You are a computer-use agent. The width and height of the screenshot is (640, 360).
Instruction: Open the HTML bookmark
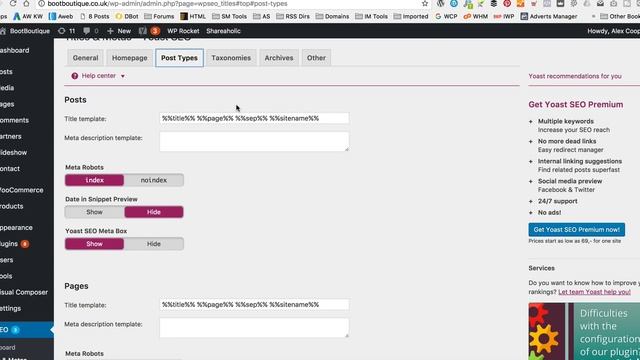coord(193,16)
